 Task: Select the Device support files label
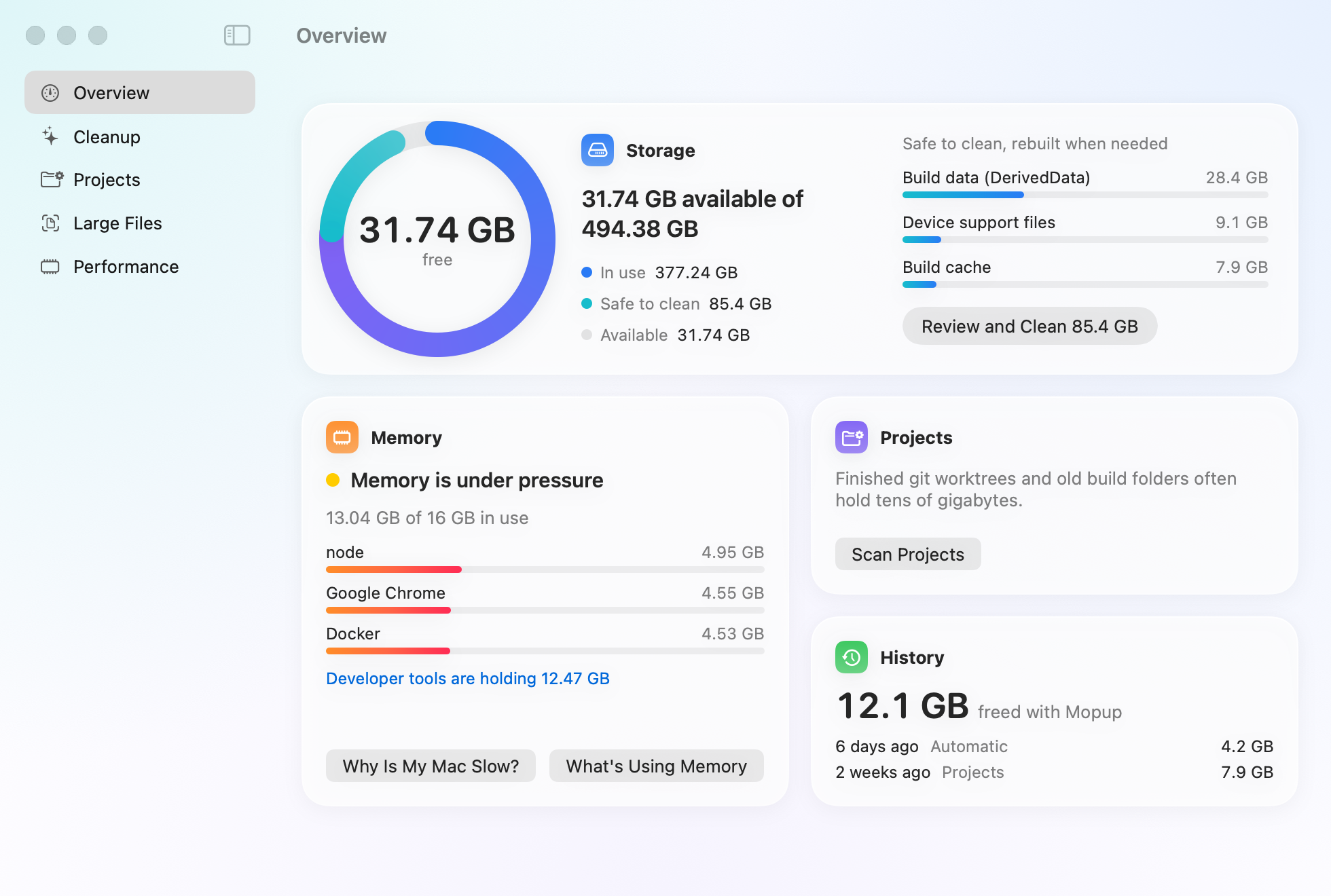(979, 222)
